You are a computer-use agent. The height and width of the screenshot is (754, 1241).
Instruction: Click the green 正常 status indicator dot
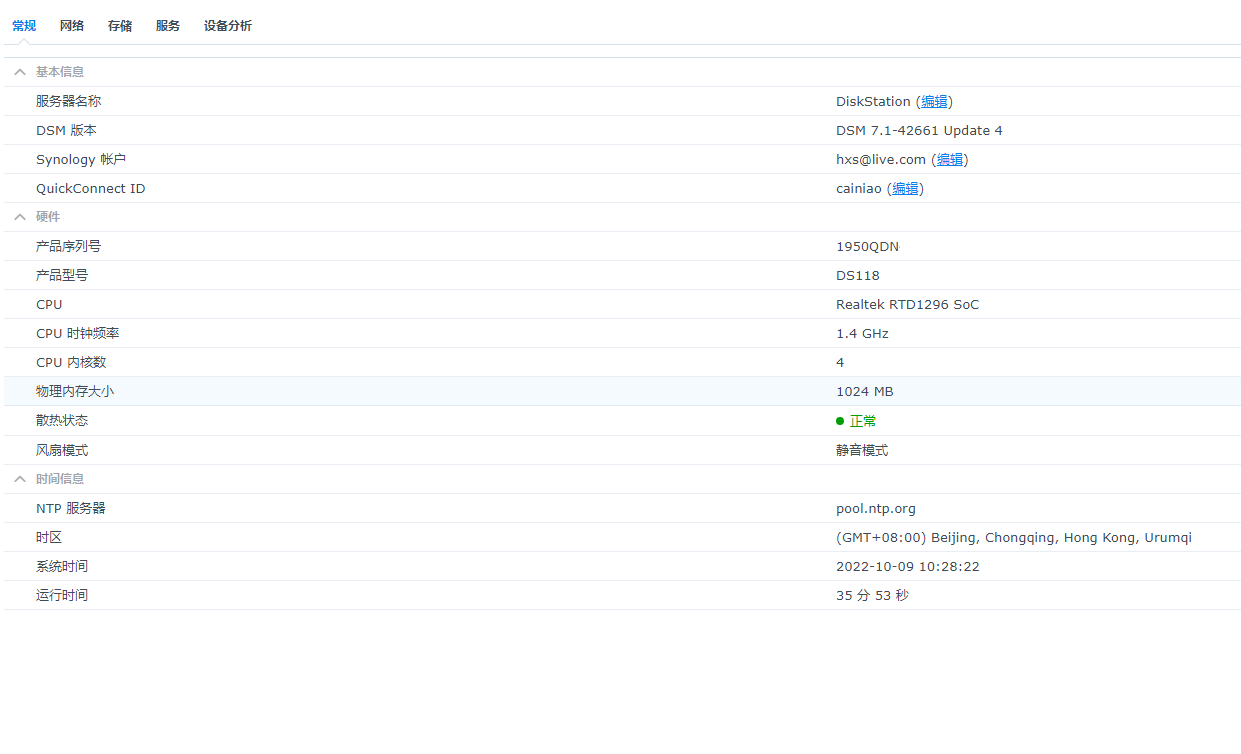pos(840,421)
